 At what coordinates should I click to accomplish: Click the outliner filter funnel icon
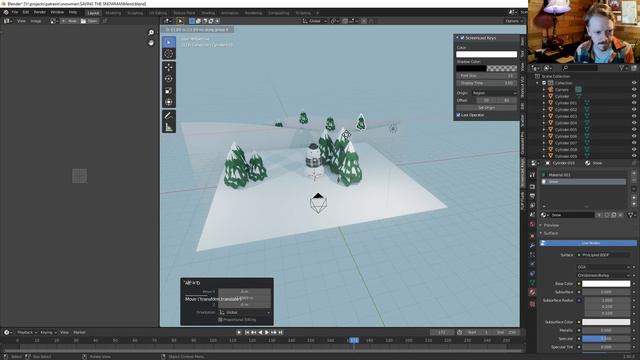(622, 68)
